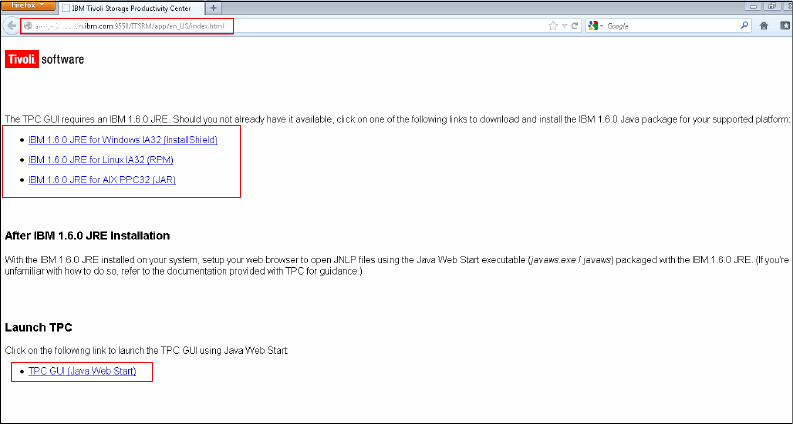
Task: Click the globe site identity icon
Action: (x=28, y=25)
